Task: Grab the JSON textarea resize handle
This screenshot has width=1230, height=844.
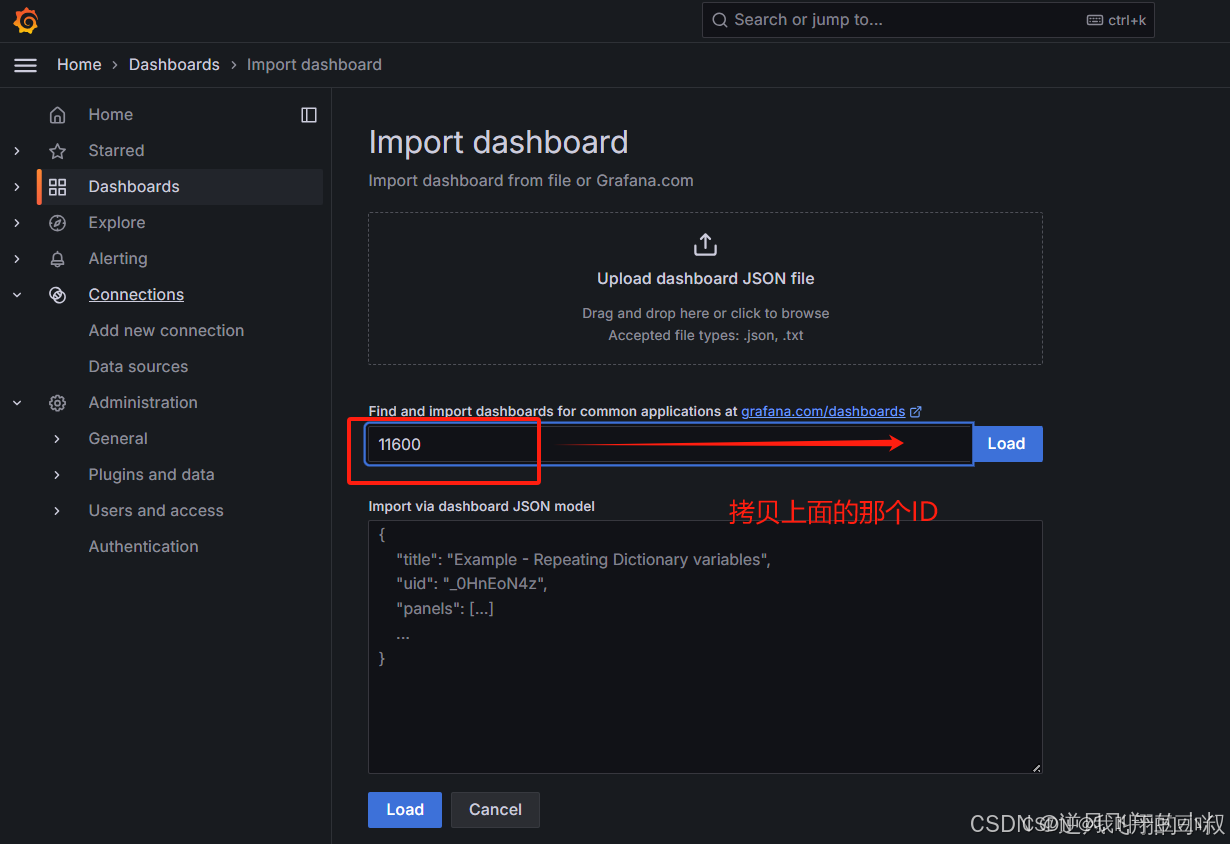Action: 1036,768
